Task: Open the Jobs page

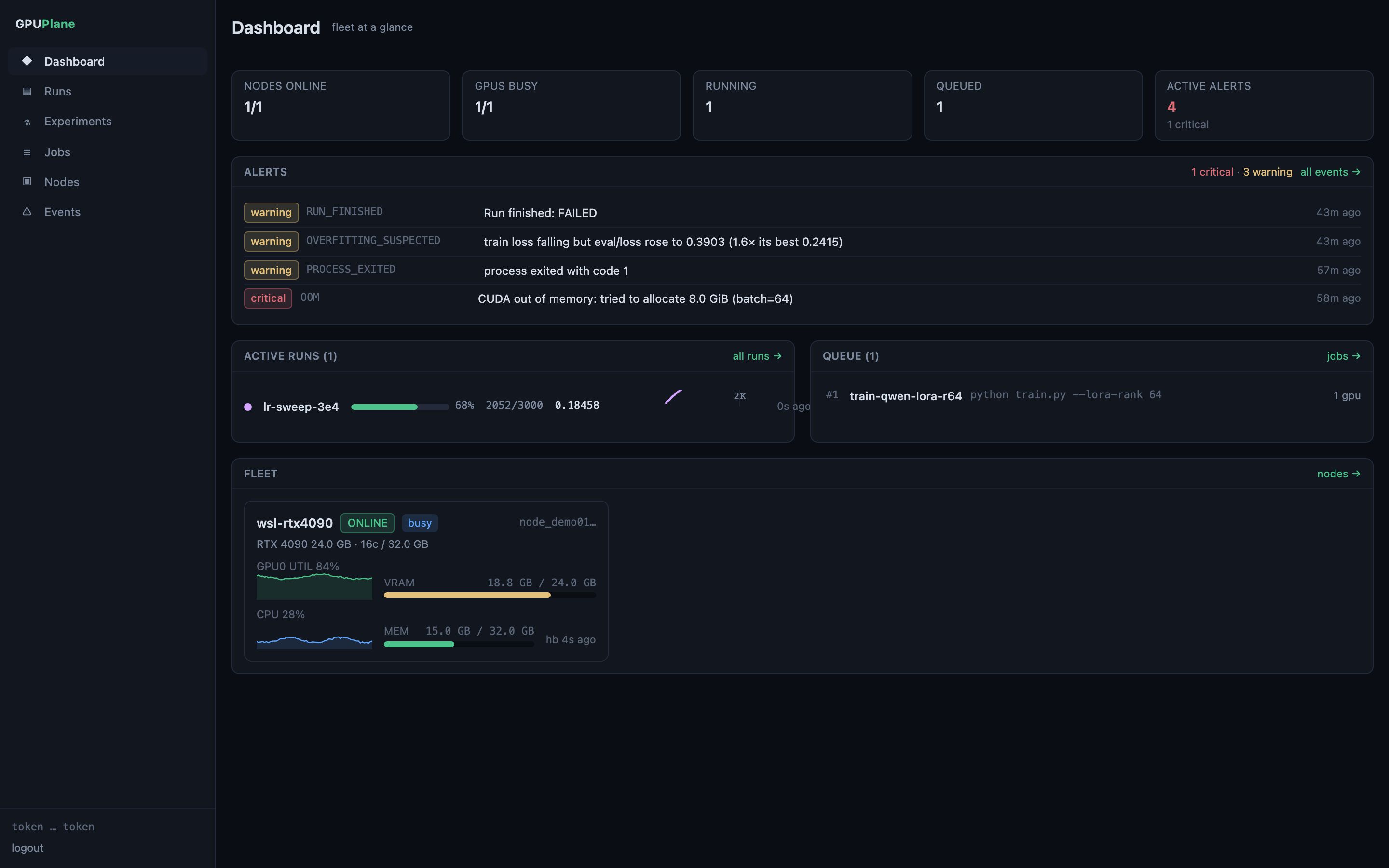Action: [108, 152]
